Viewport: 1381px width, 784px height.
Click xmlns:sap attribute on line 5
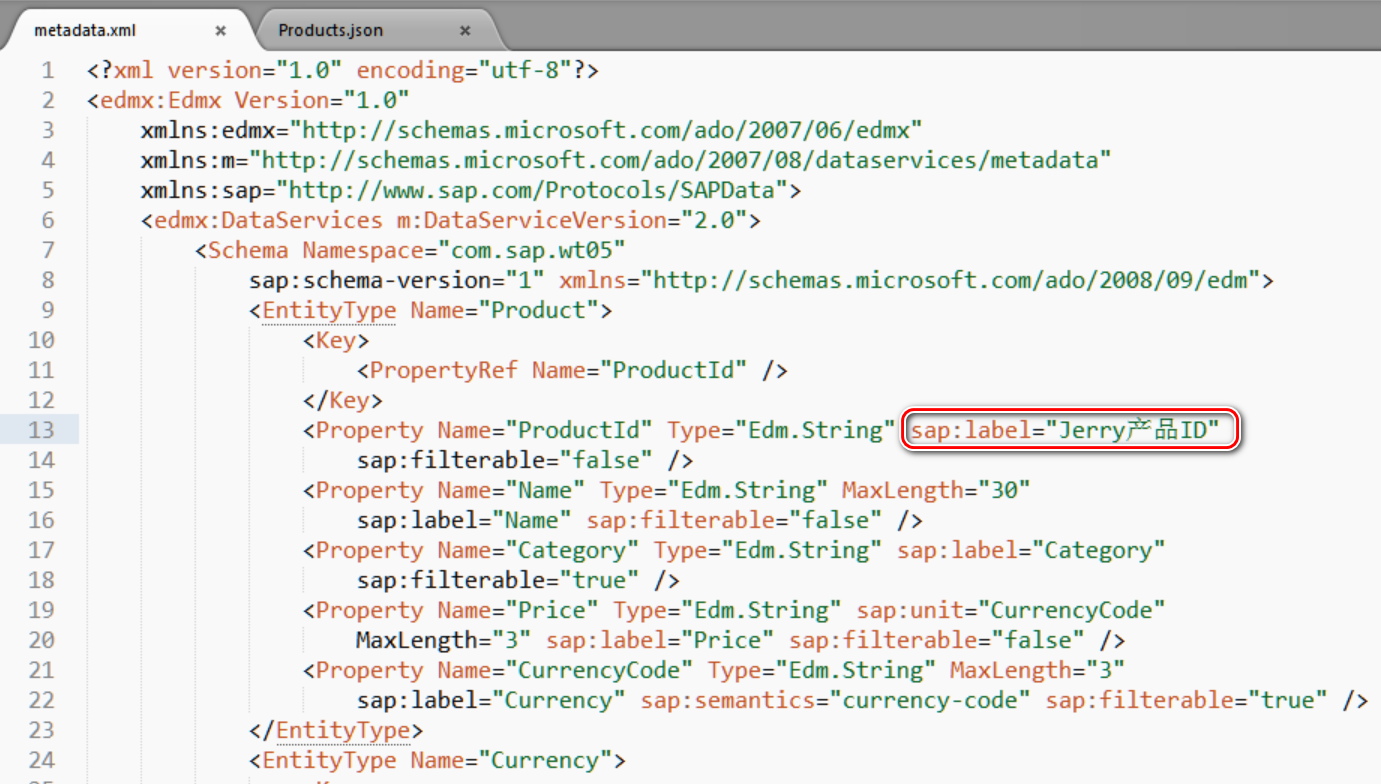click(x=201, y=190)
